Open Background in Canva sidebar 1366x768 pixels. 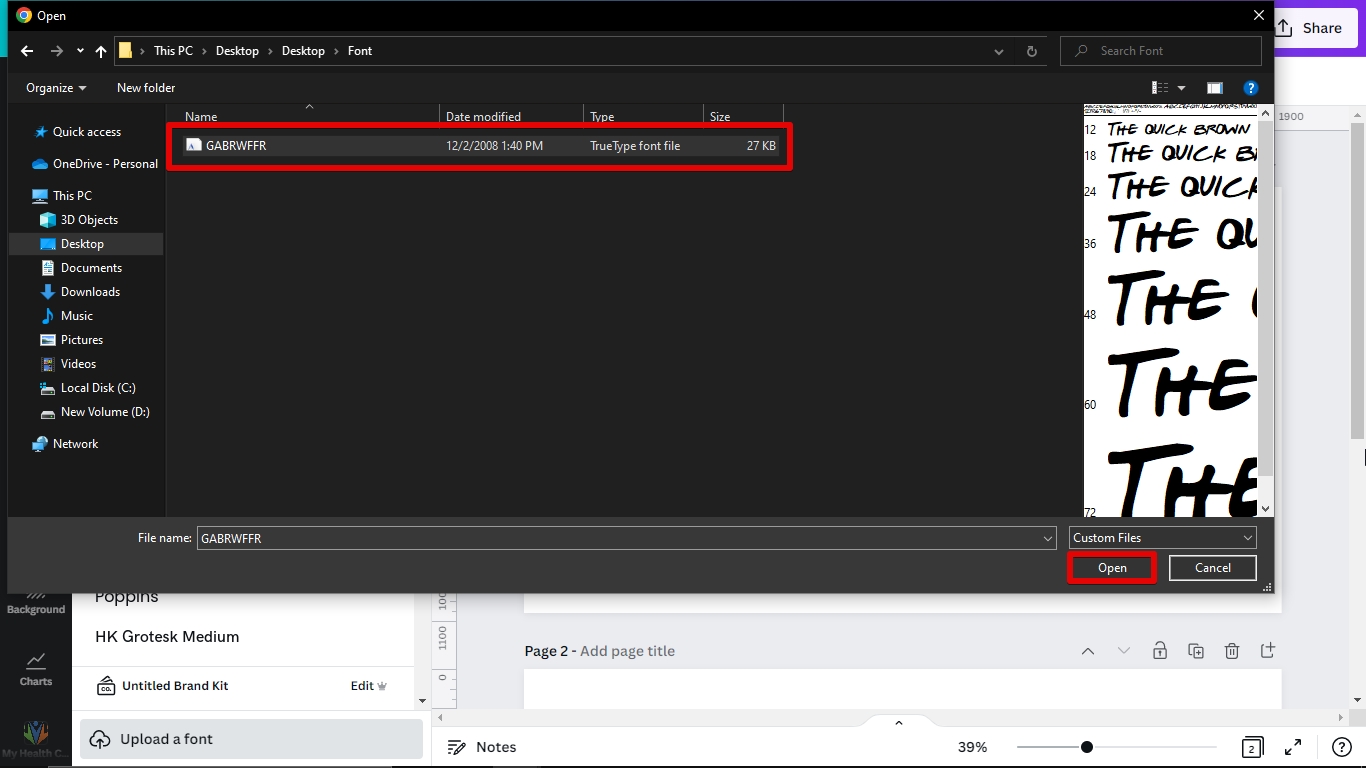[x=36, y=603]
